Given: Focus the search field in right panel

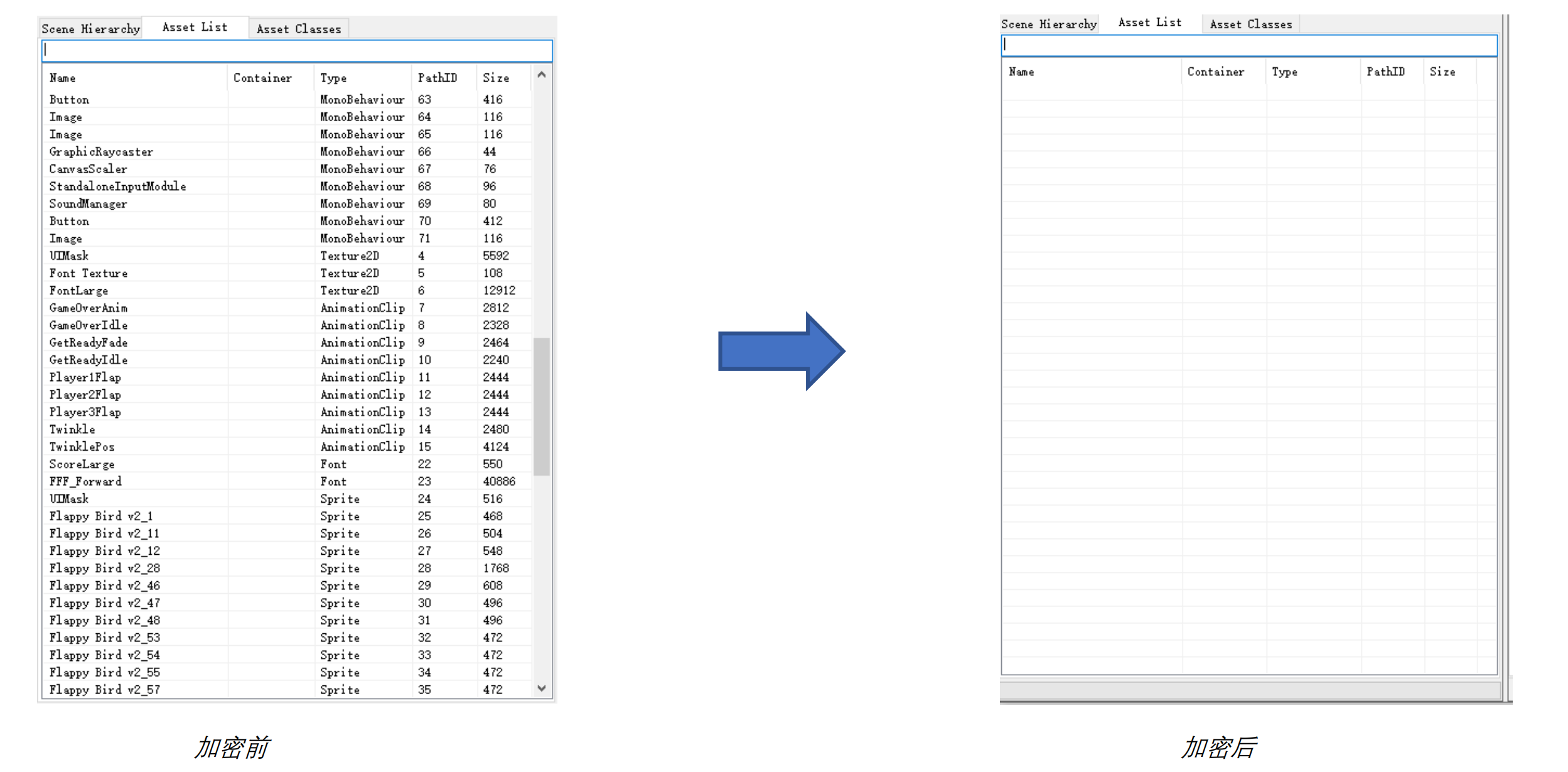Looking at the screenshot, I should [1248, 45].
